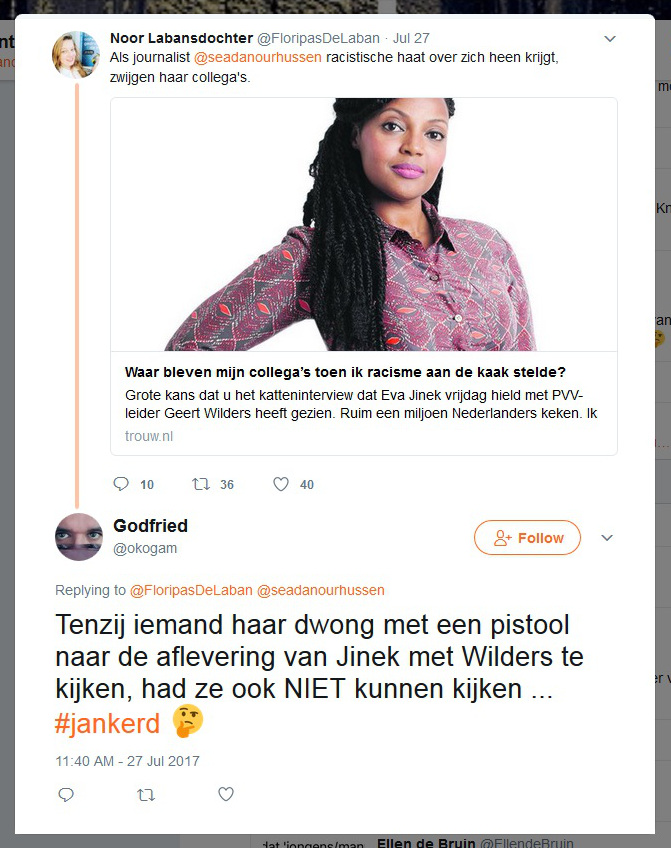This screenshot has height=848, width=671.
Task: Like Godfried's reply tweet
Action: click(225, 794)
